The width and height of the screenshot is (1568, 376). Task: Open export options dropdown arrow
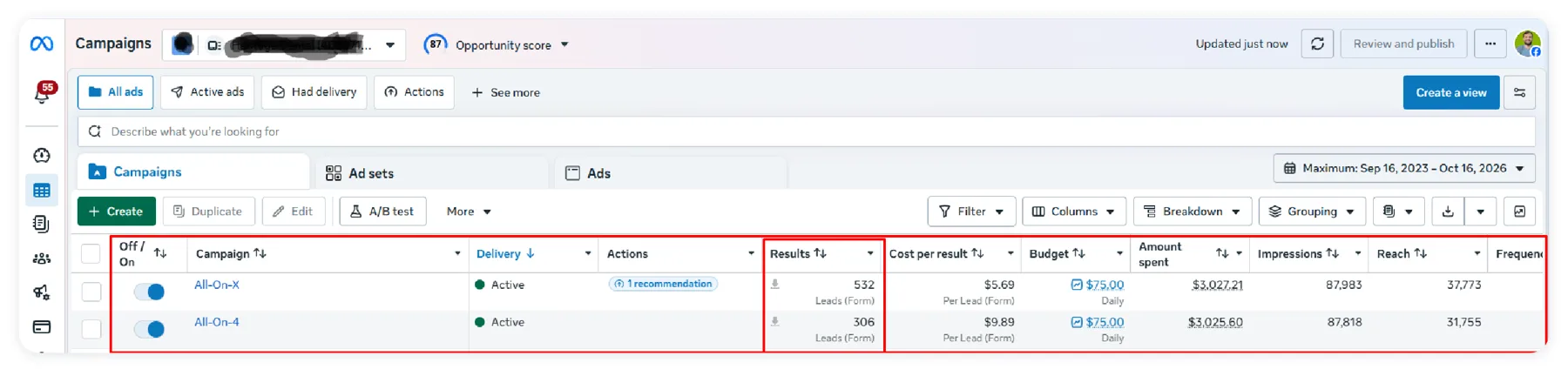coord(1480,211)
